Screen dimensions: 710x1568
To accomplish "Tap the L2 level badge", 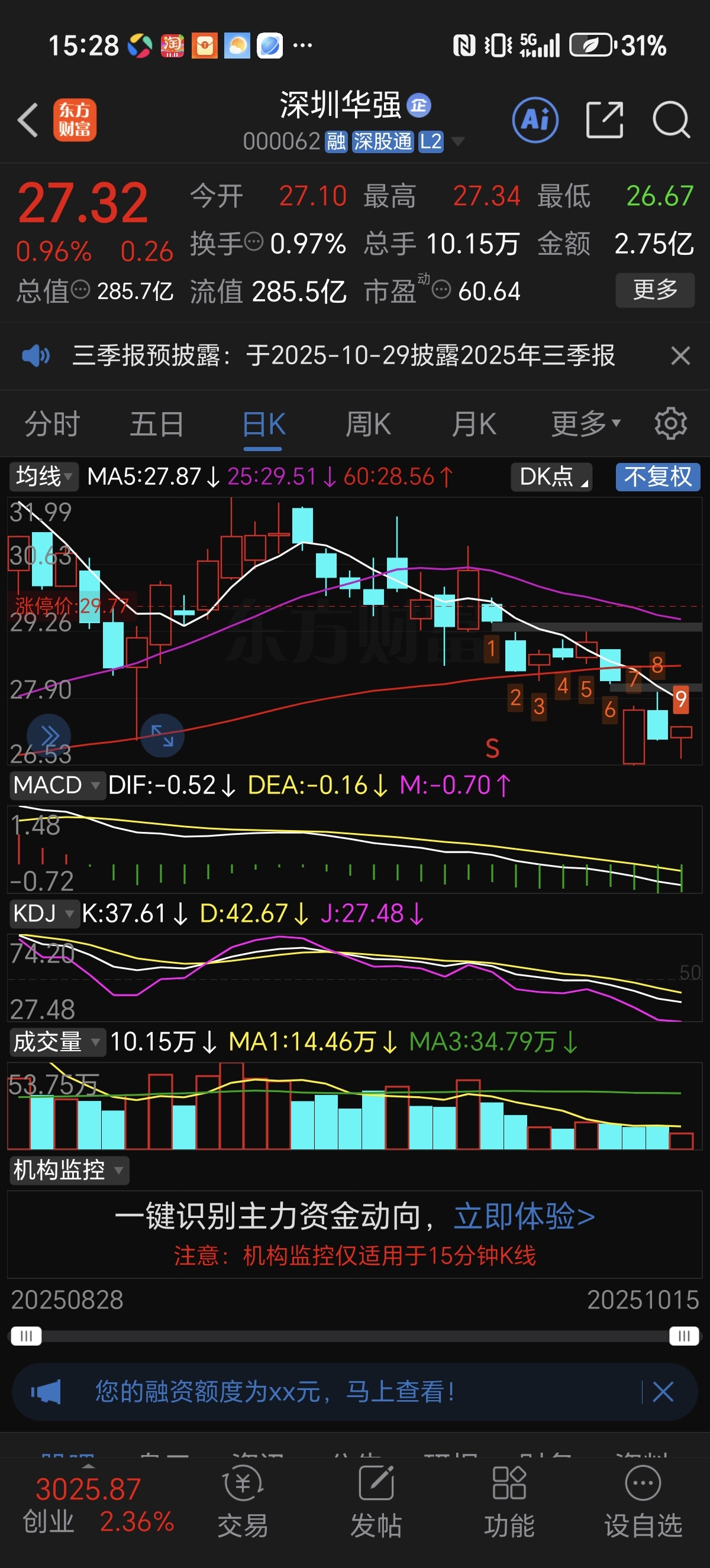I will tap(431, 142).
